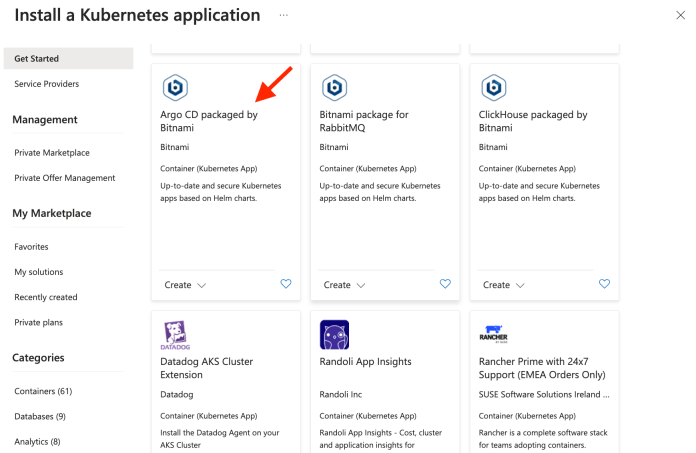
Task: Click the Management section heading
Action: click(x=45, y=120)
